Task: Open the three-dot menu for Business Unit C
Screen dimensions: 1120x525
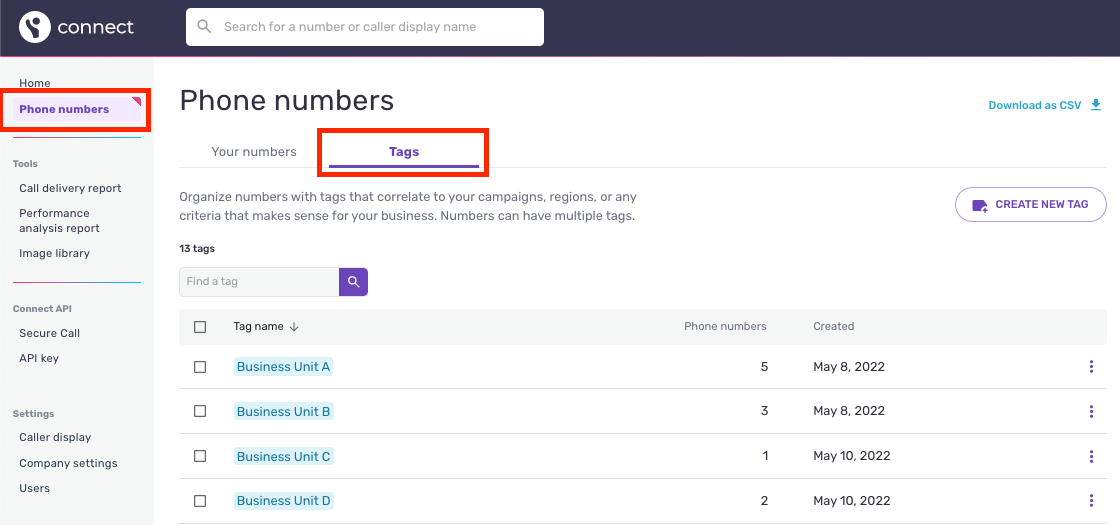Action: (x=1091, y=456)
